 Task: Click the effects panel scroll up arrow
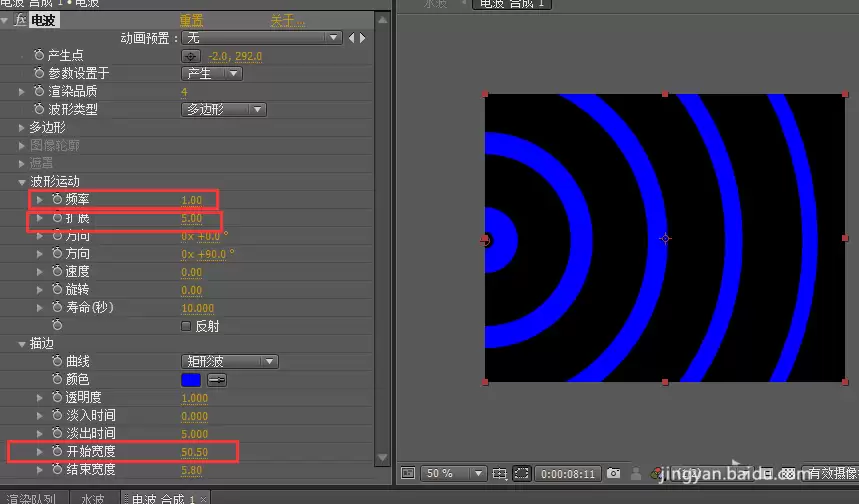point(382,20)
